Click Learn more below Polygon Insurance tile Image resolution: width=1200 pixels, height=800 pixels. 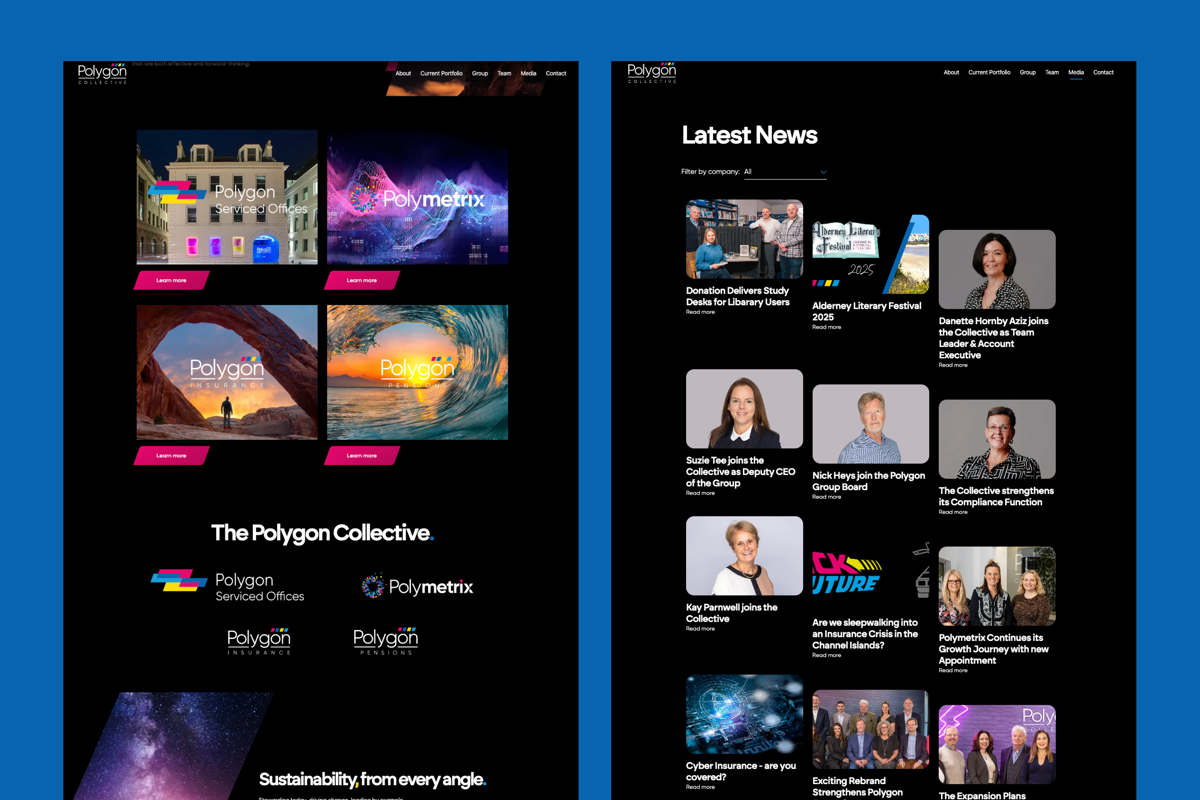[170, 455]
